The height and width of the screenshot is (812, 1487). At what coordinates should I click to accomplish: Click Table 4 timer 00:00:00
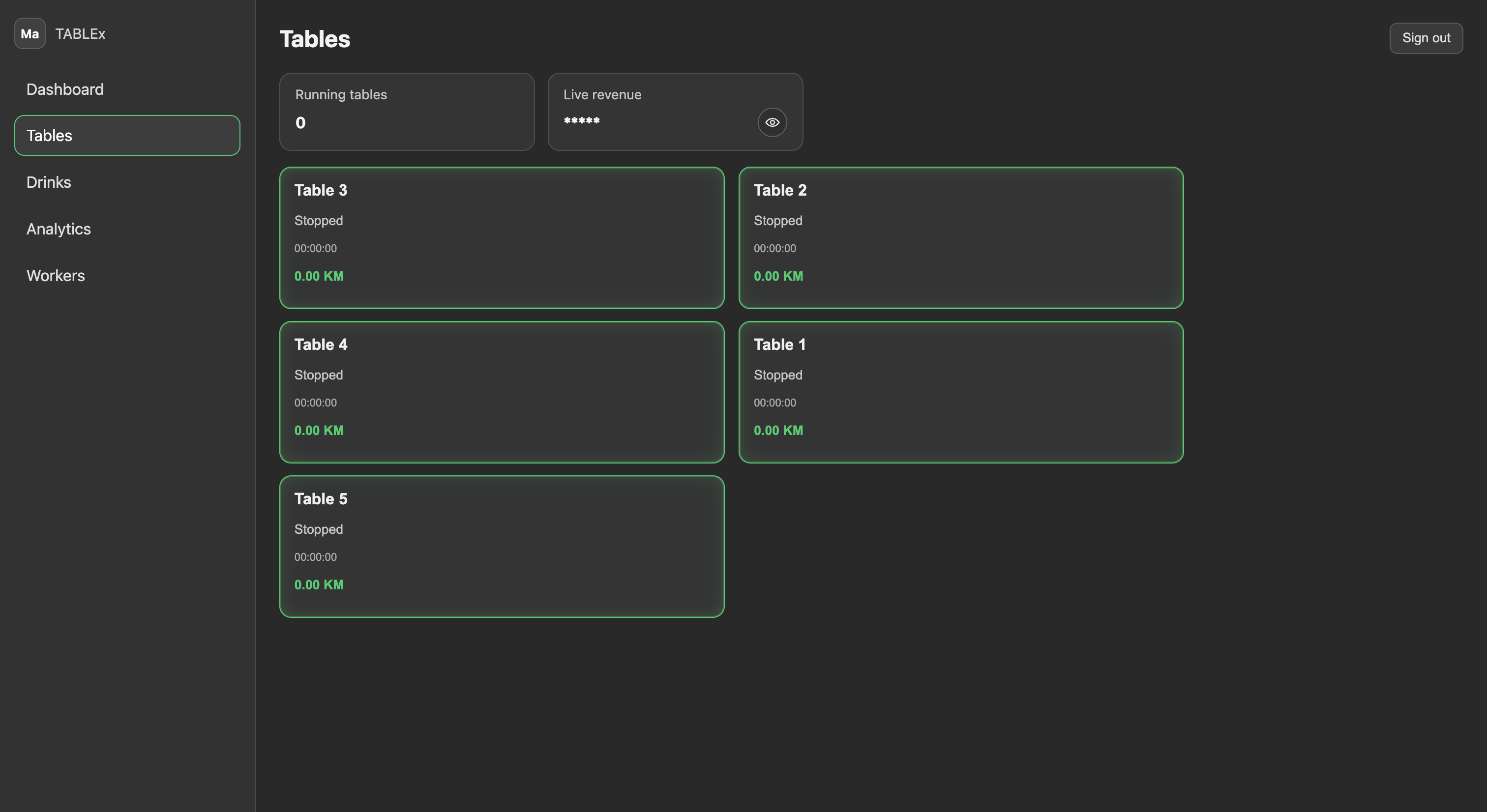click(x=315, y=403)
